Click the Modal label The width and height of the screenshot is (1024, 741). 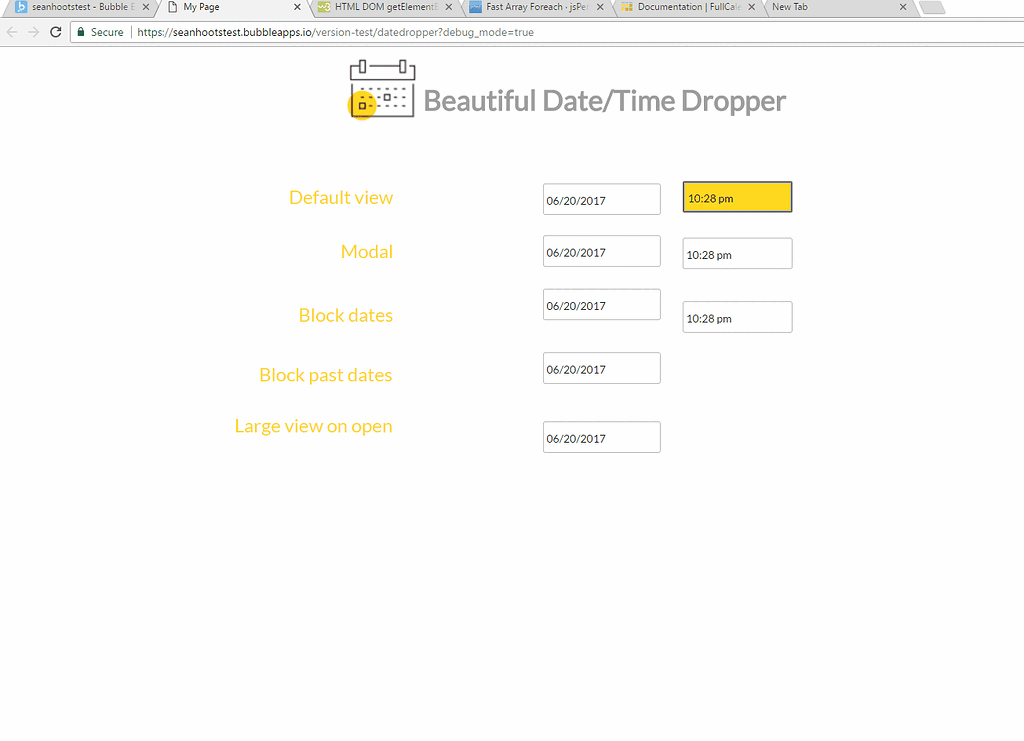pos(366,251)
